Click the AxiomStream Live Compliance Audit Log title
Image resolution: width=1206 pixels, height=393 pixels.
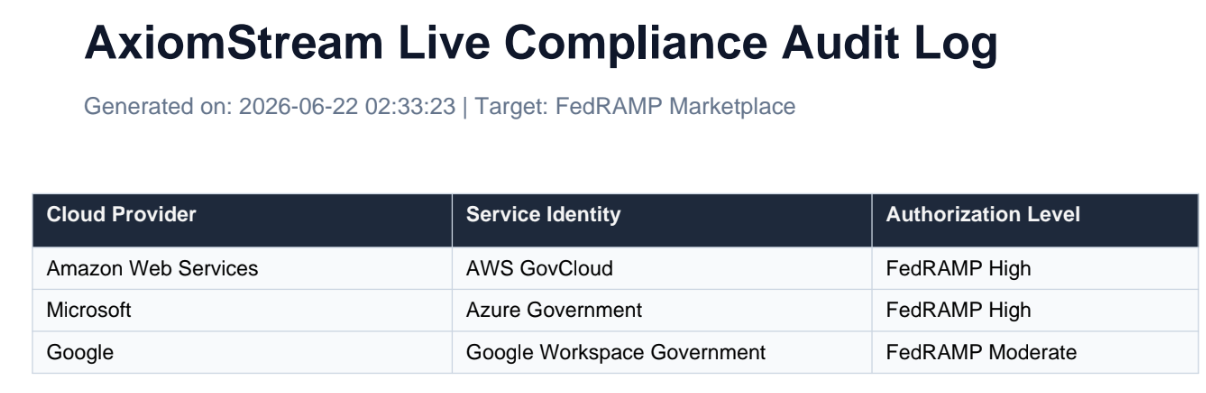point(541,46)
